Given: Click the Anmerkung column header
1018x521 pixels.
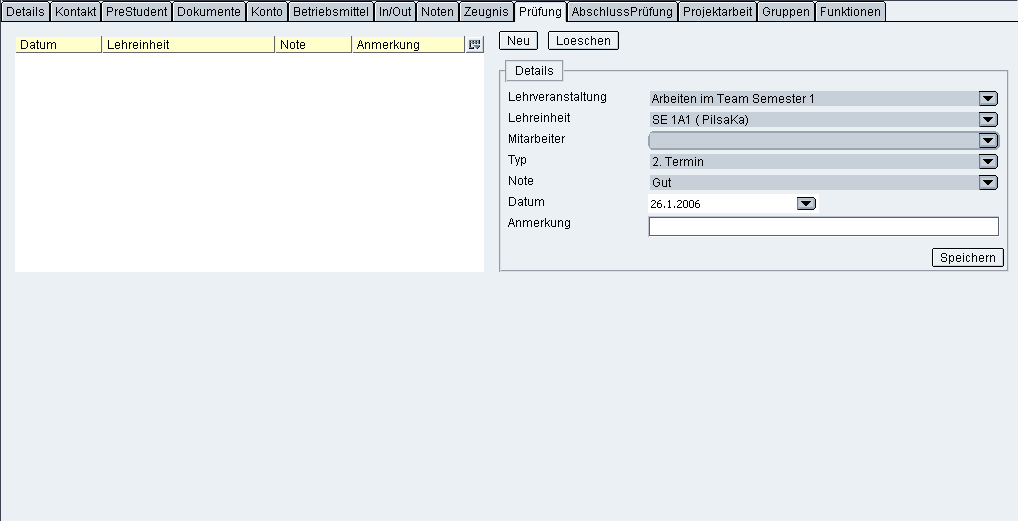Looking at the screenshot, I should point(408,45).
